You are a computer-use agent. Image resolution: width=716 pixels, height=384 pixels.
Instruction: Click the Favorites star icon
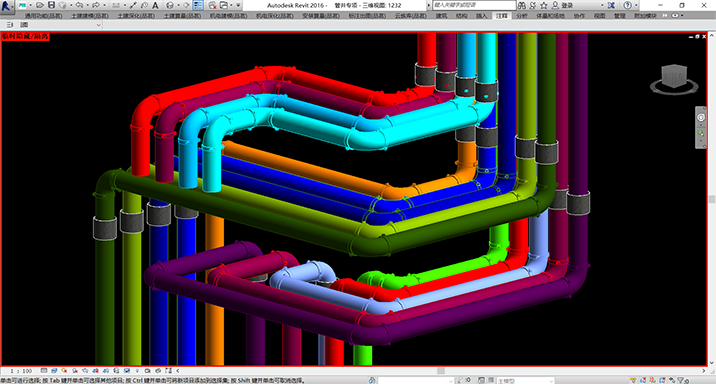coord(544,5)
